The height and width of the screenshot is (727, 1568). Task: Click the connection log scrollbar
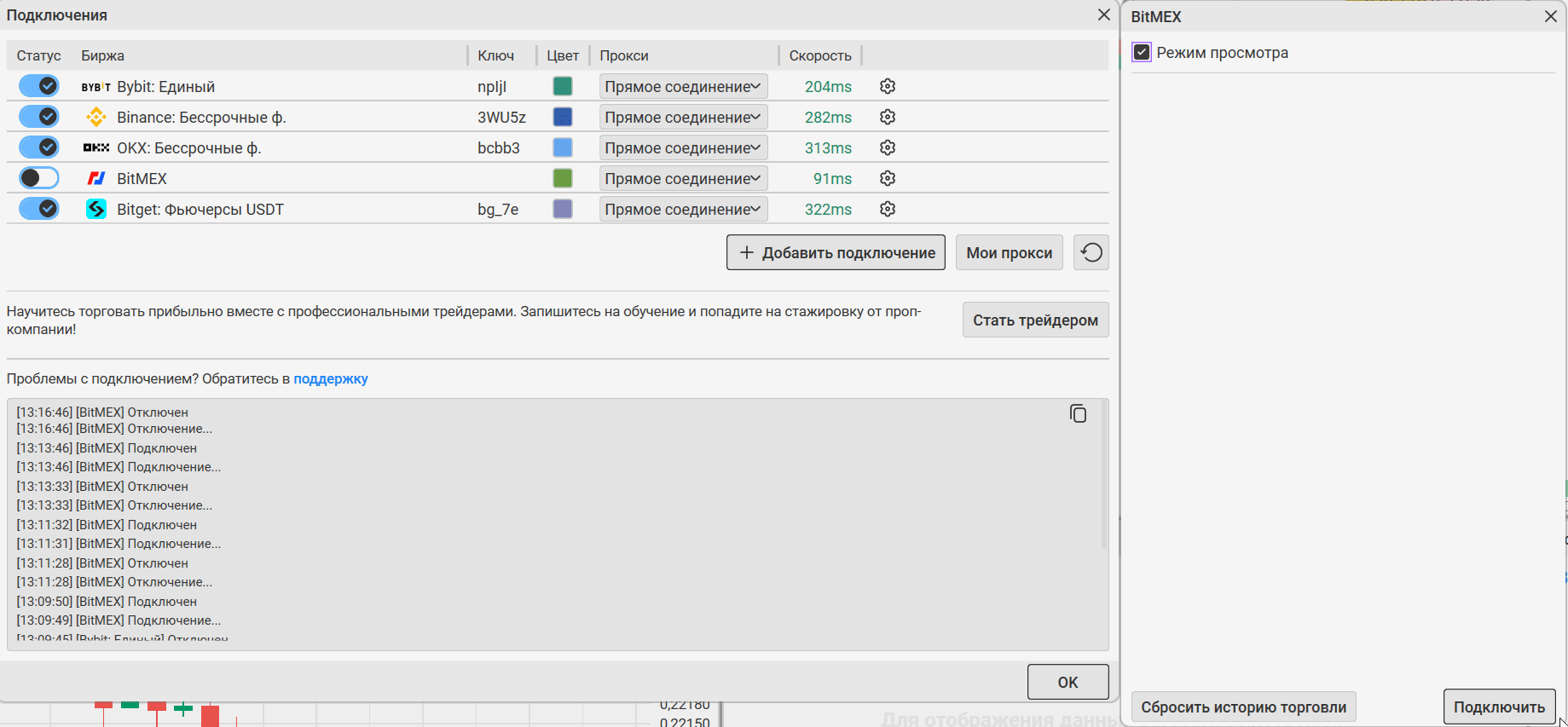(1103, 475)
